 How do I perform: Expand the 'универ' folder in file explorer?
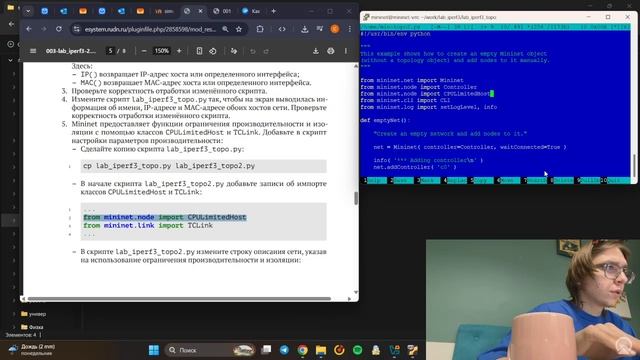tap(14, 314)
